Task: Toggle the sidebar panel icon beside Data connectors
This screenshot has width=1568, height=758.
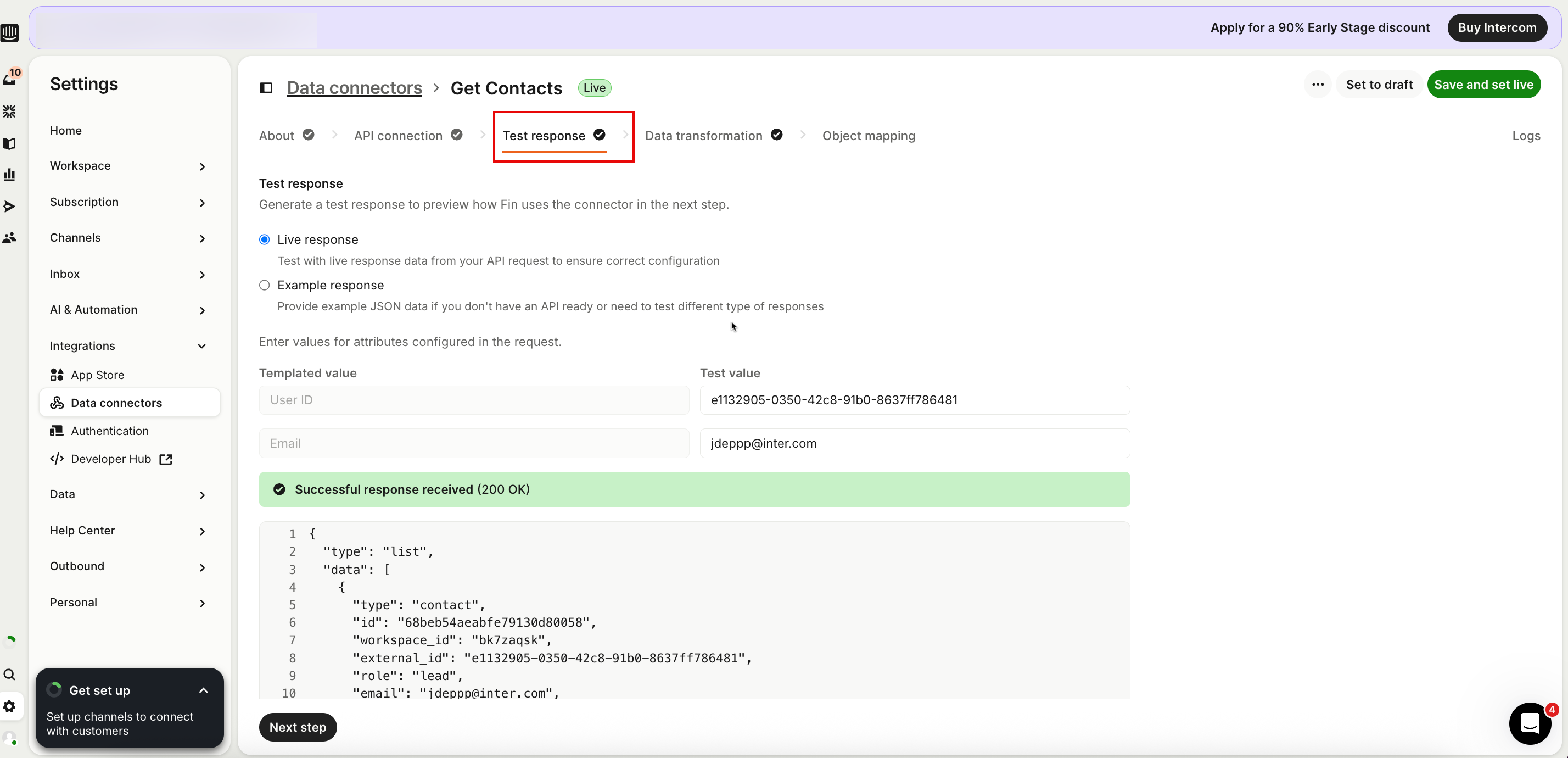Action: pyautogui.click(x=266, y=88)
